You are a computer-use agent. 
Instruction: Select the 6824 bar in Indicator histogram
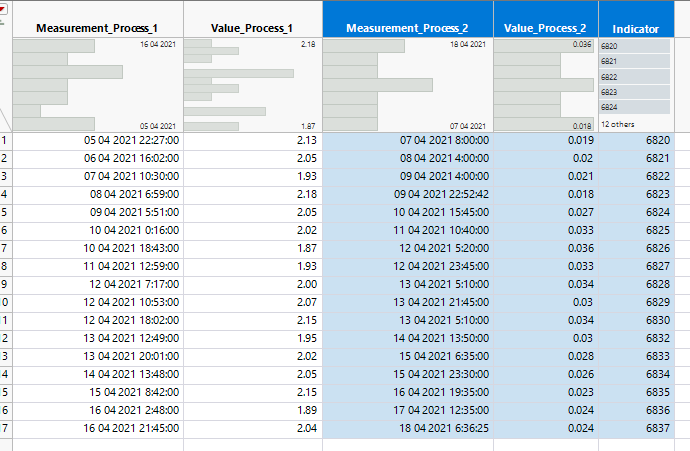635,107
